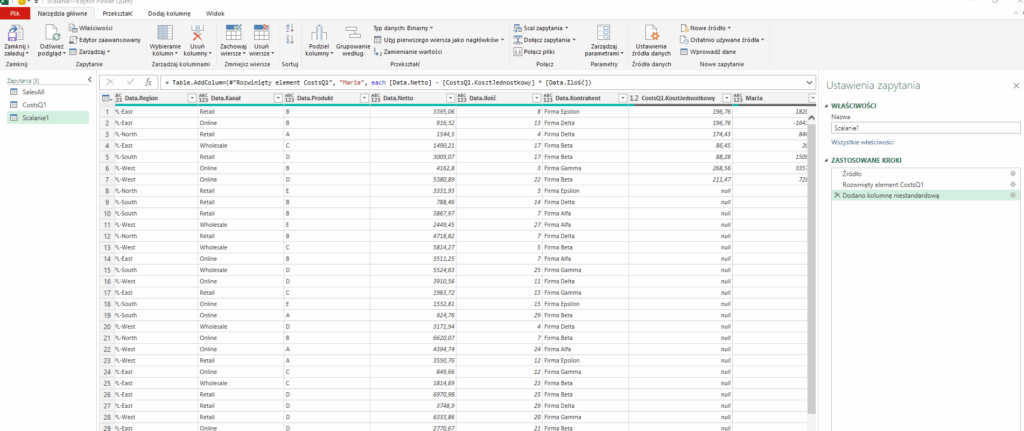Collapse the Zapytania queries pane
Image resolution: width=1024 pixels, height=431 pixels.
click(89, 80)
